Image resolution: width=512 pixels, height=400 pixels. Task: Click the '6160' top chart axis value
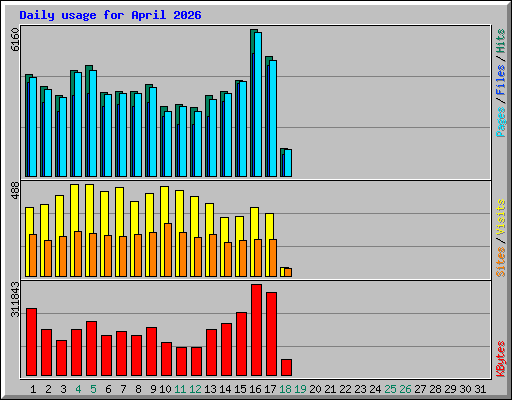15,40
